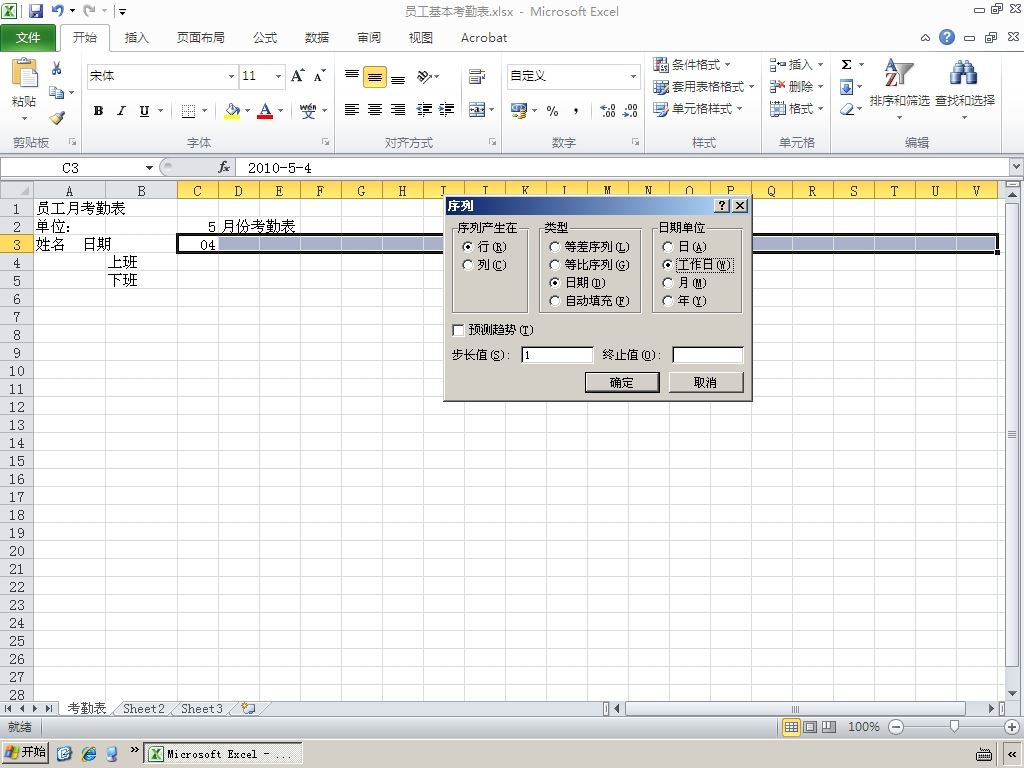1024x768 pixels.
Task: Select 月 (Month) date unit radio
Action: tap(667, 283)
